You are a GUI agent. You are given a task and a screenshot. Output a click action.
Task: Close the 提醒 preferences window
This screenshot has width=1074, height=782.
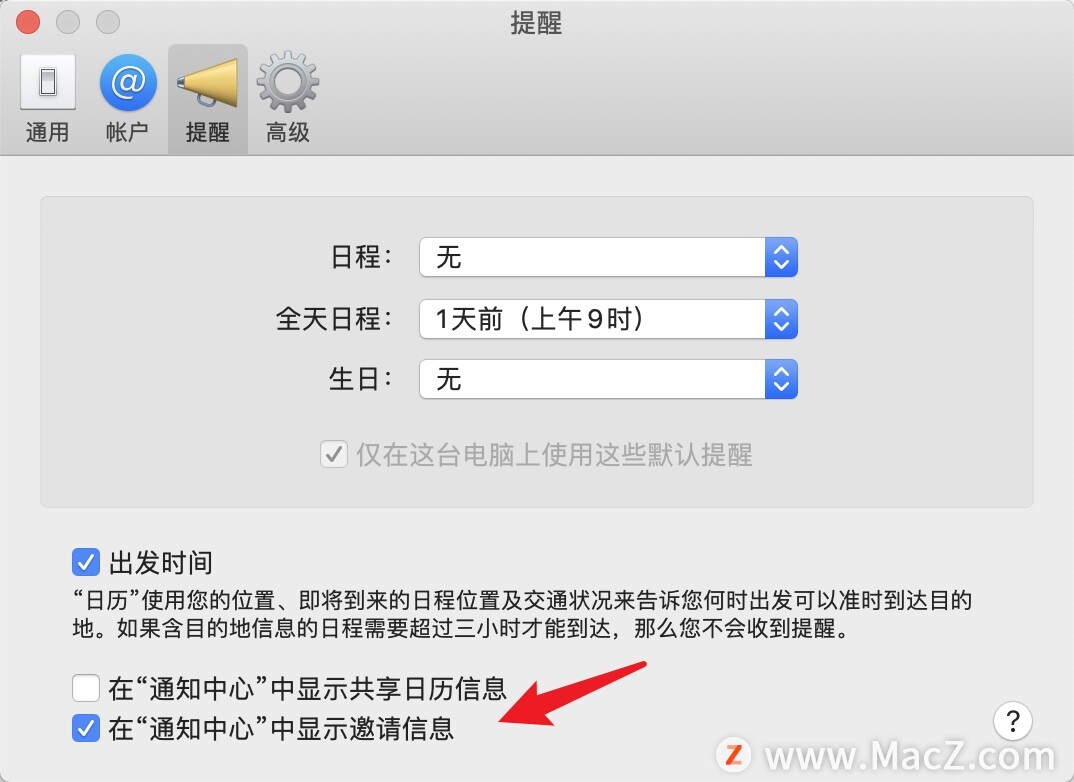28,22
